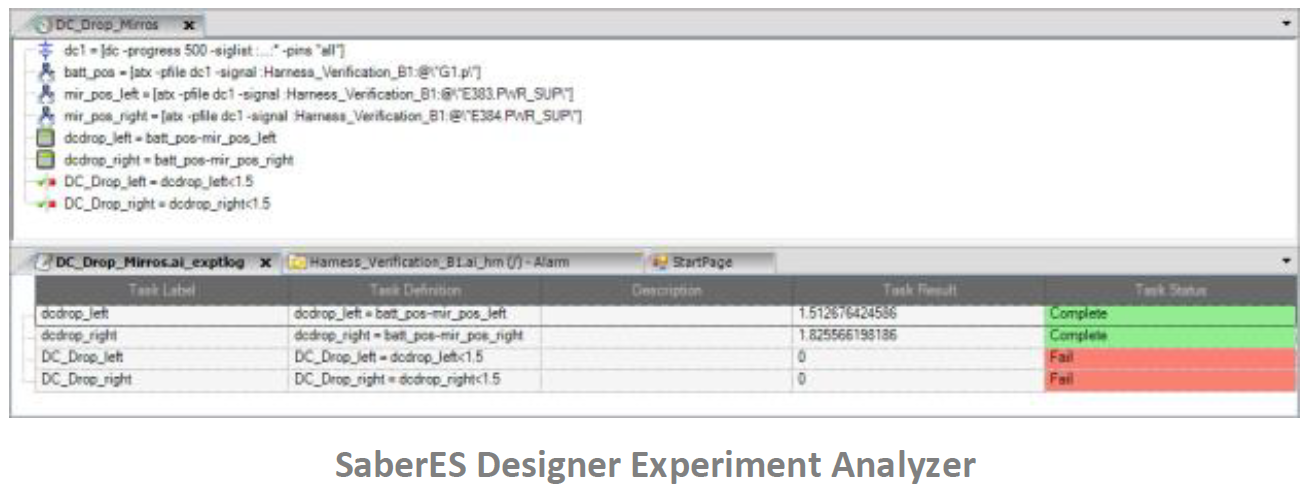
Task: Click DC_Drop_right task definition cell in log
Action: tap(415, 380)
